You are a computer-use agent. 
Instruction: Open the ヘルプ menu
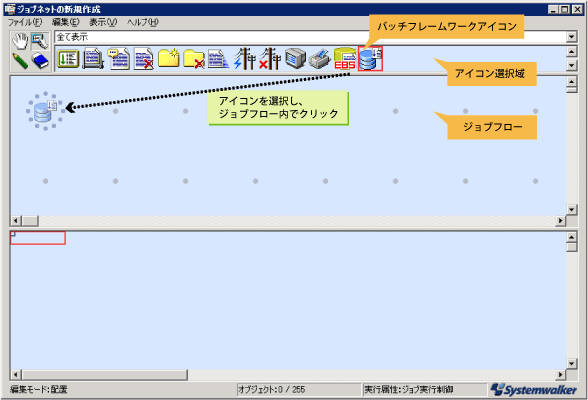pos(143,22)
